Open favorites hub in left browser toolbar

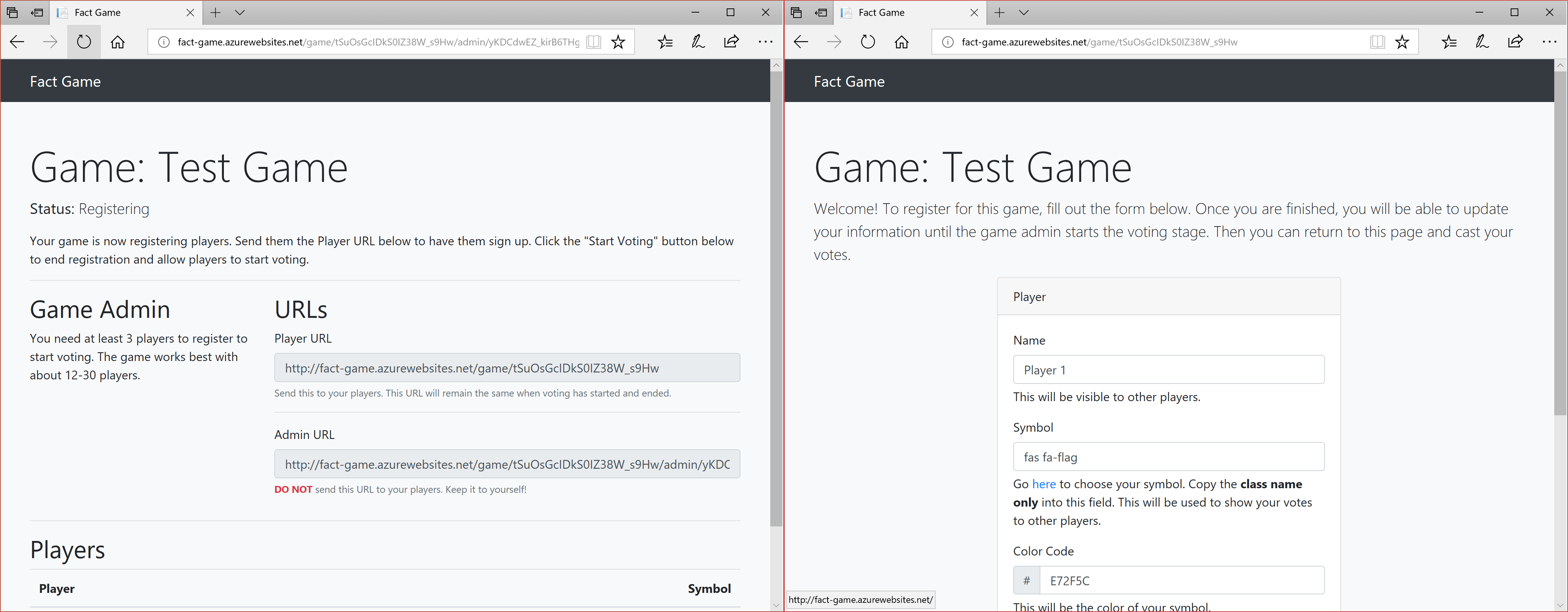point(665,42)
